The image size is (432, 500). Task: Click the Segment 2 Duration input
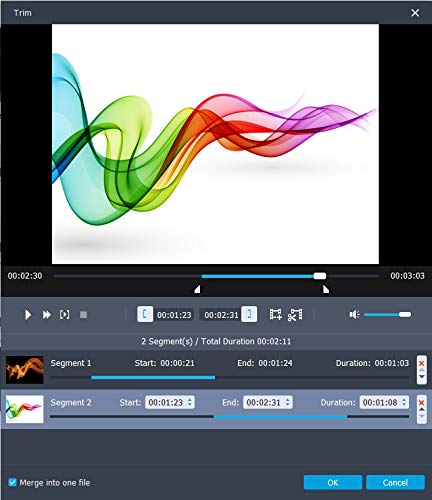384,403
